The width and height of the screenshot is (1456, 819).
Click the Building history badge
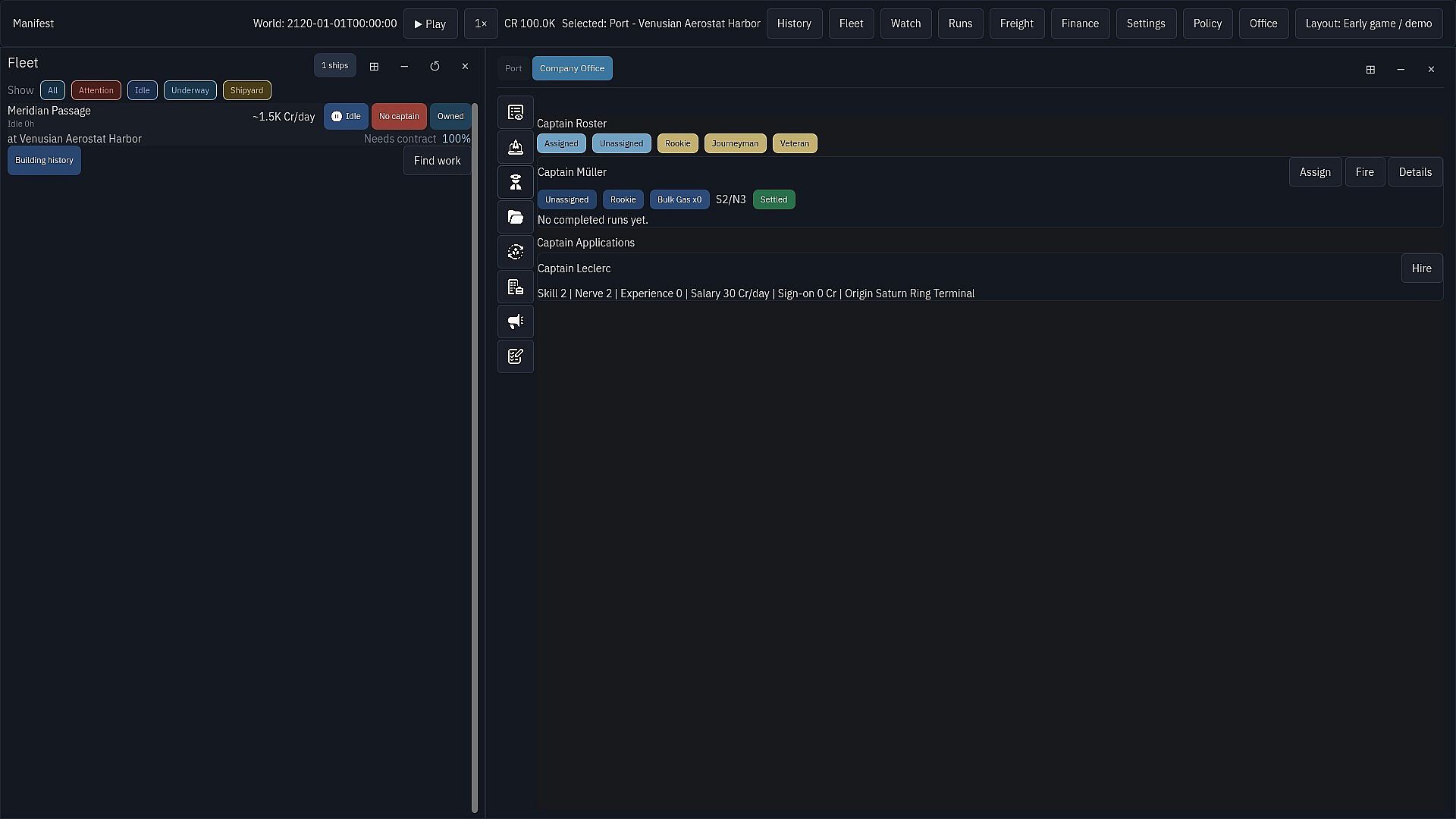coord(44,161)
